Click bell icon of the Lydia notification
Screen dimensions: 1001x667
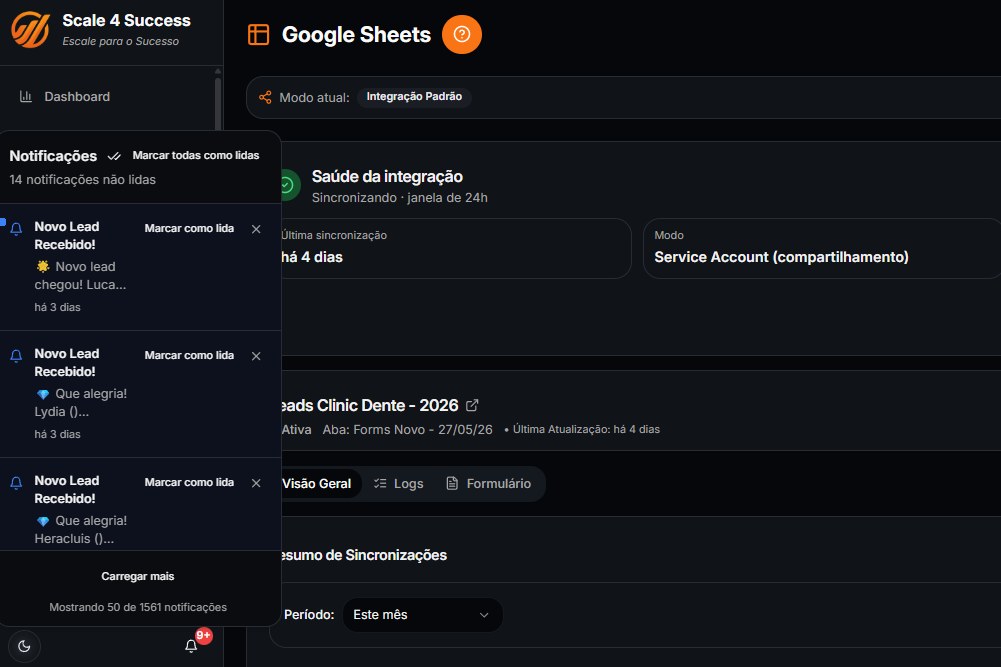[17, 356]
